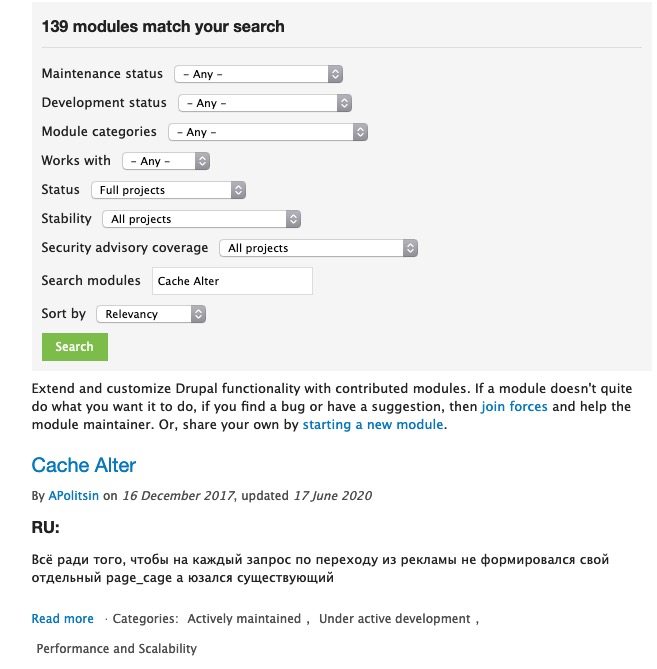
Task: Select the Actively maintained category
Action: (244, 619)
